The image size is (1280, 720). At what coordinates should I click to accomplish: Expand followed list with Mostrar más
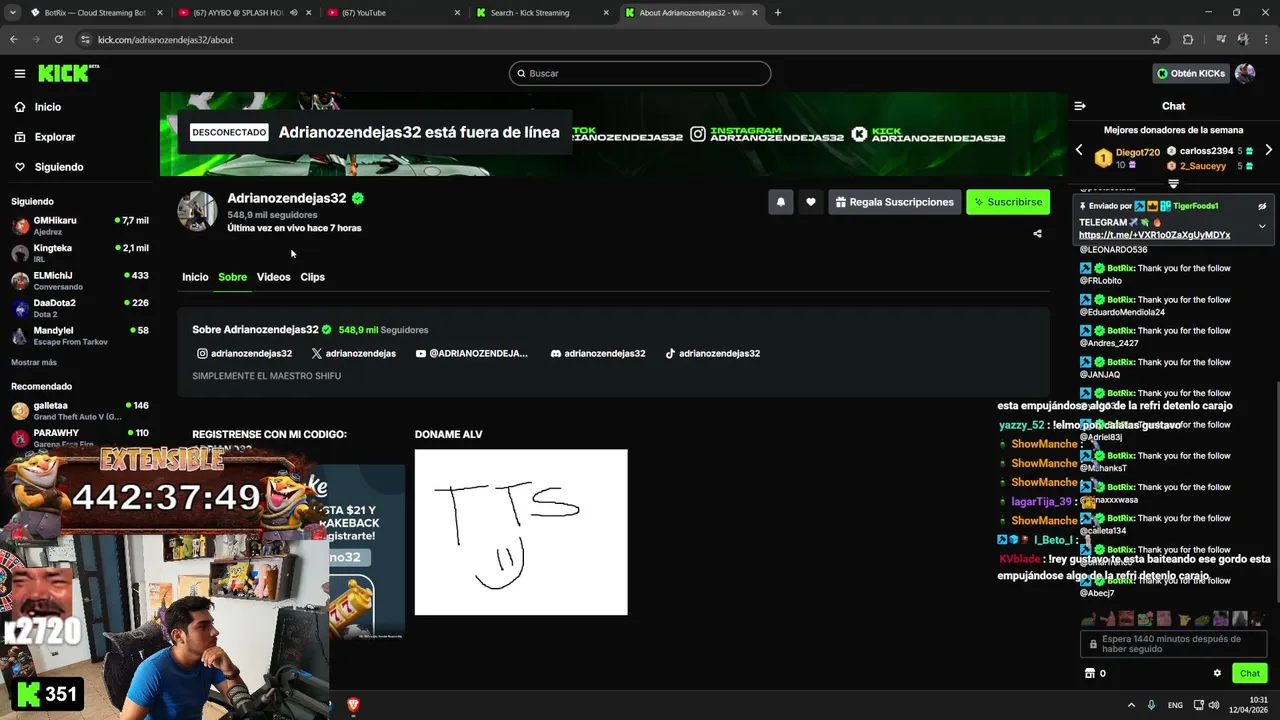coord(34,362)
